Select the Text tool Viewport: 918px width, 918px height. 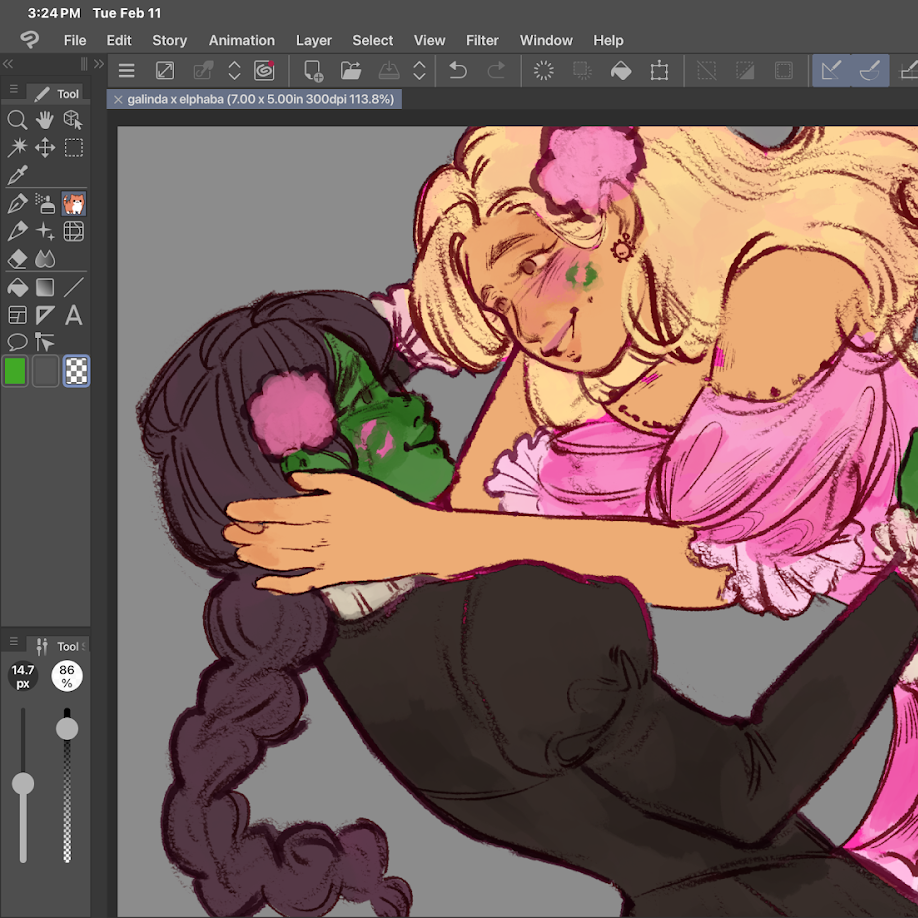(73, 316)
